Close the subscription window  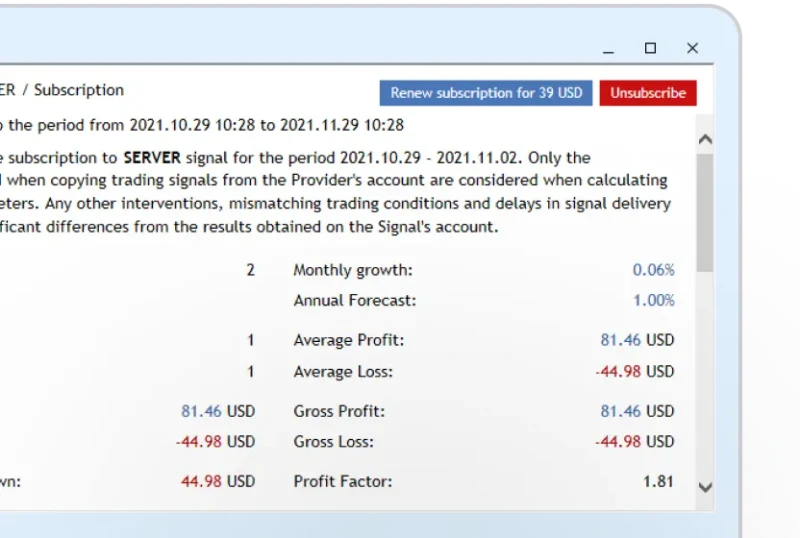coord(692,48)
